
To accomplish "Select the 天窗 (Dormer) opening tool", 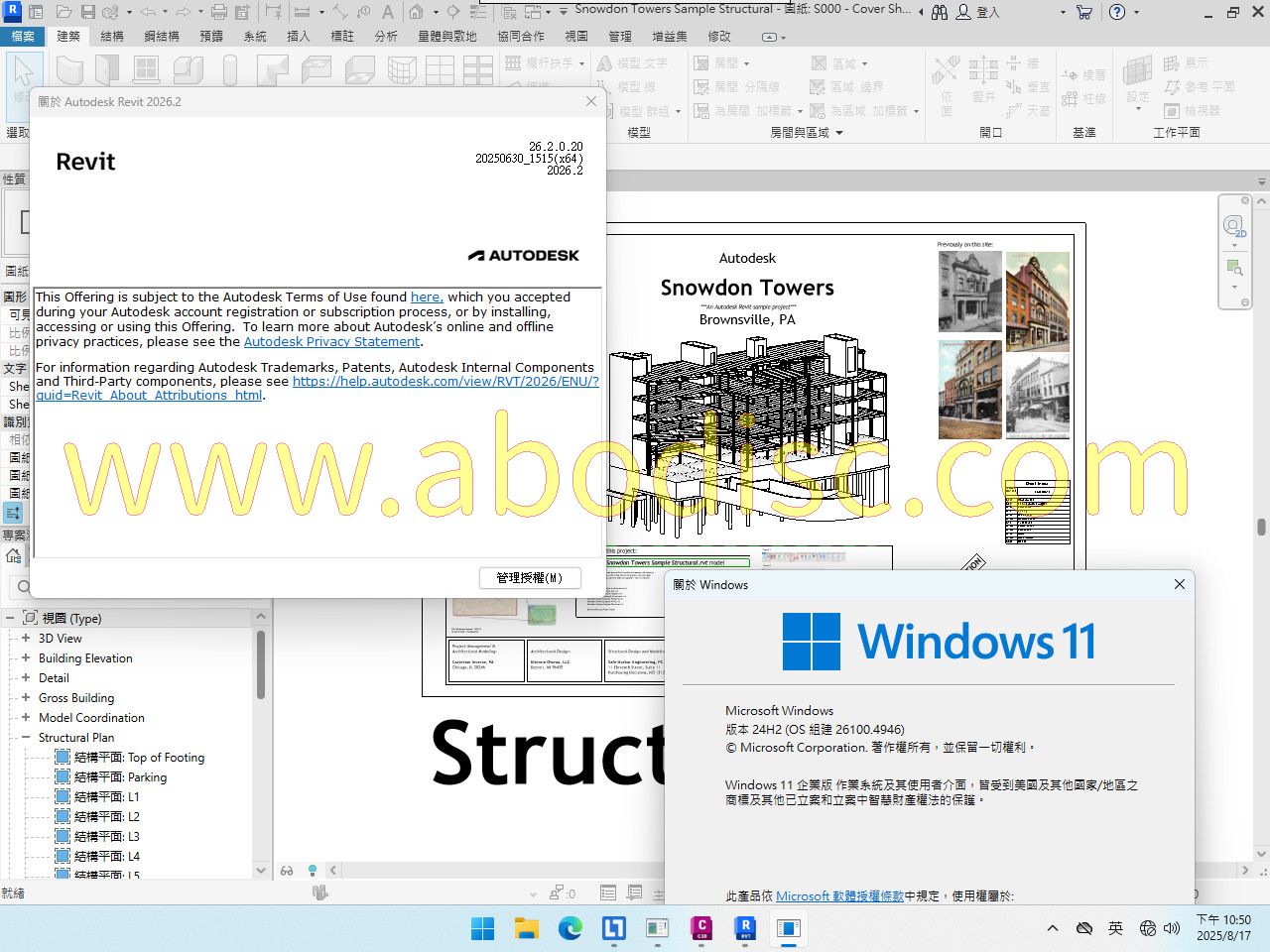I will click(x=1030, y=111).
